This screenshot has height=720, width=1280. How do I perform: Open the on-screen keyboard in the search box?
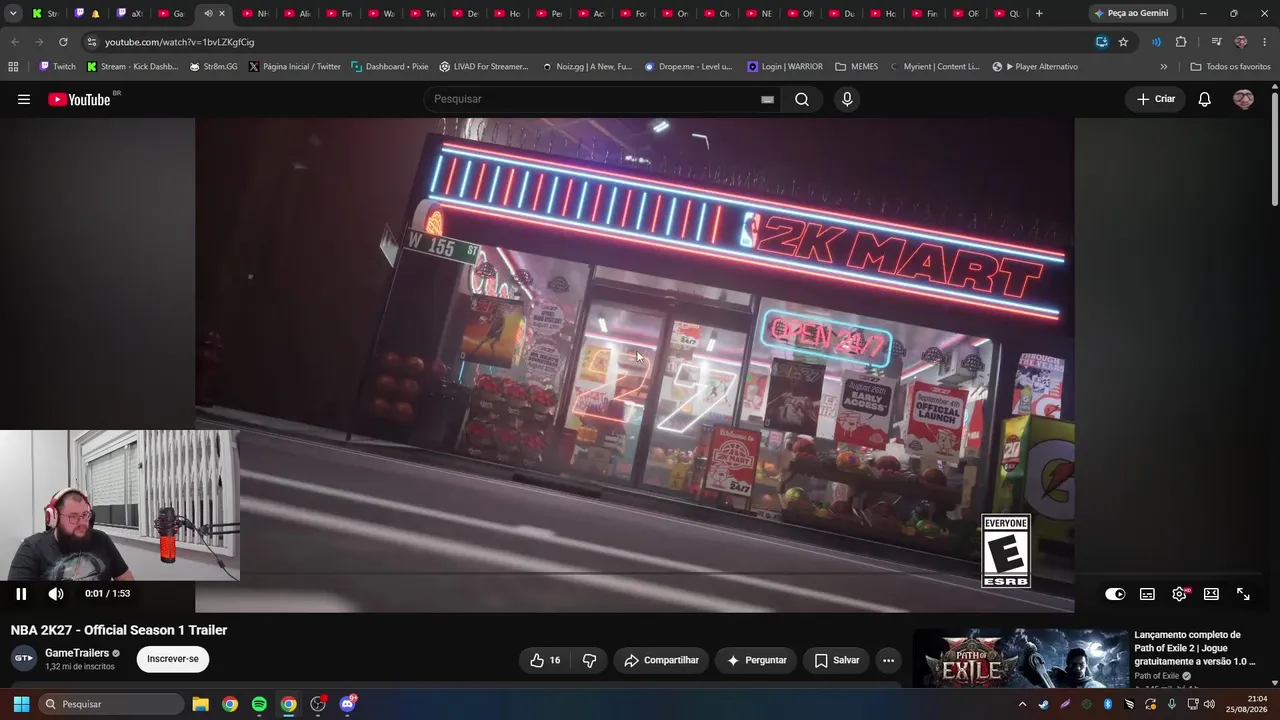tap(767, 99)
